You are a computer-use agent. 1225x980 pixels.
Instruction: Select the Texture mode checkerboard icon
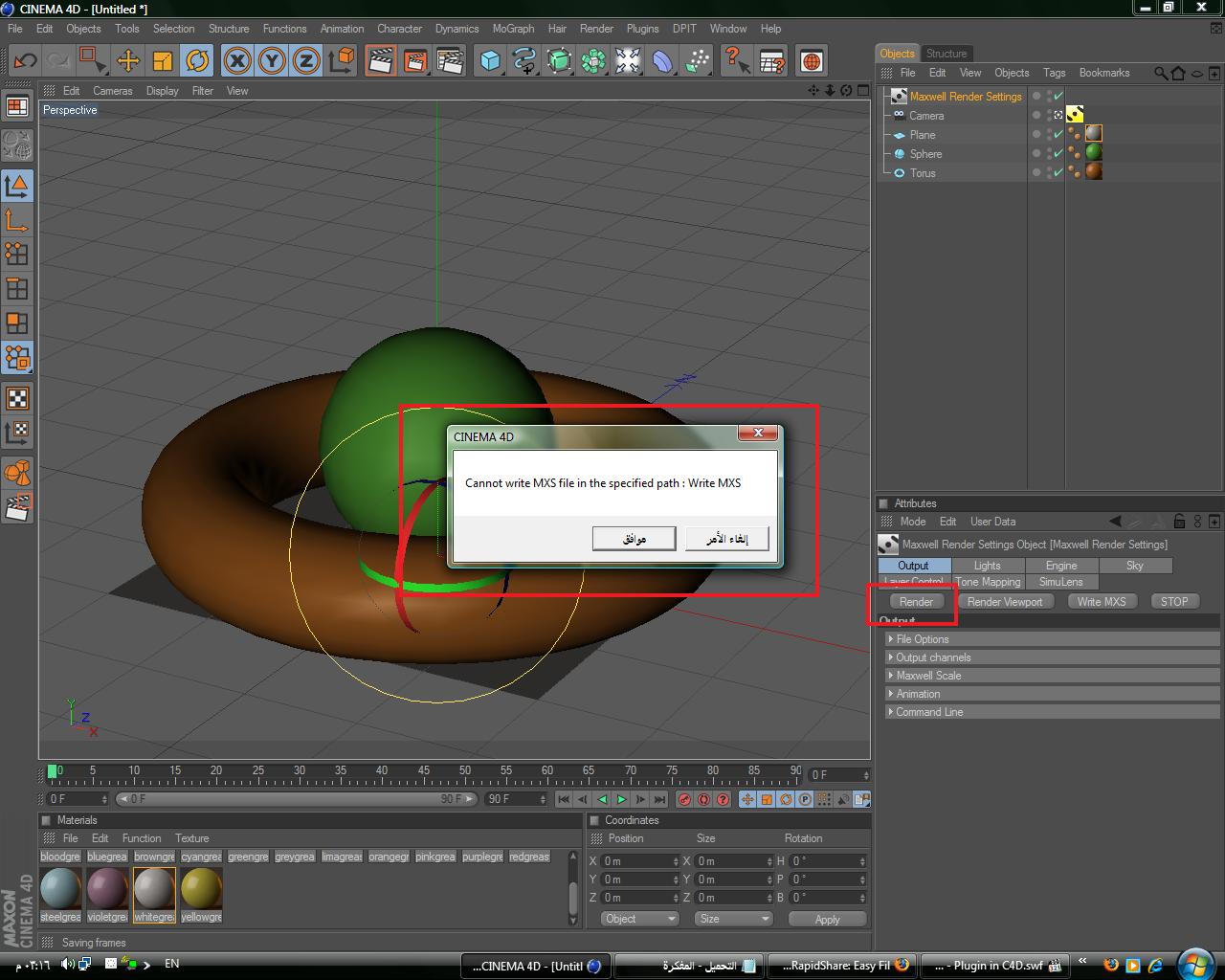pyautogui.click(x=17, y=398)
